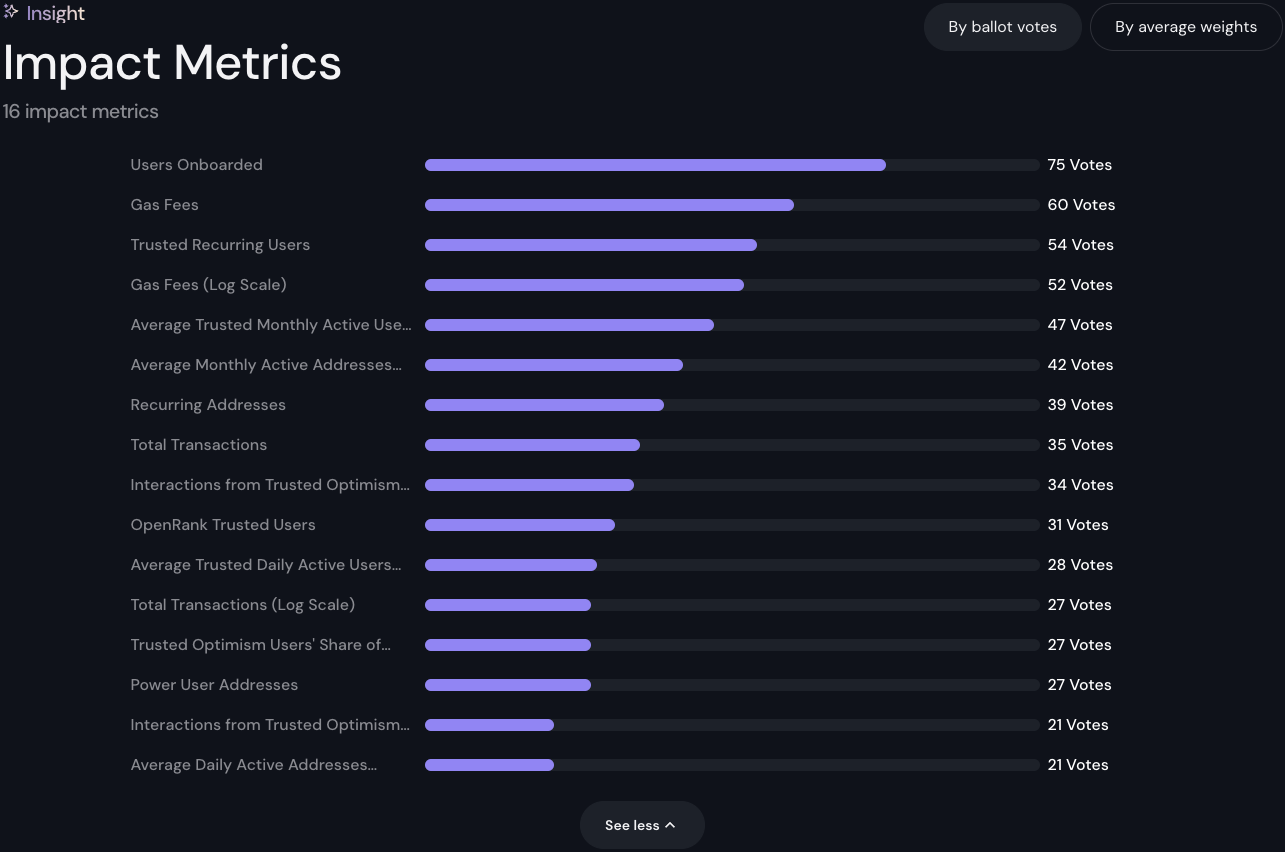Click Trusted Optimism Users' Share label
This screenshot has width=1285, height=852.
click(x=260, y=645)
